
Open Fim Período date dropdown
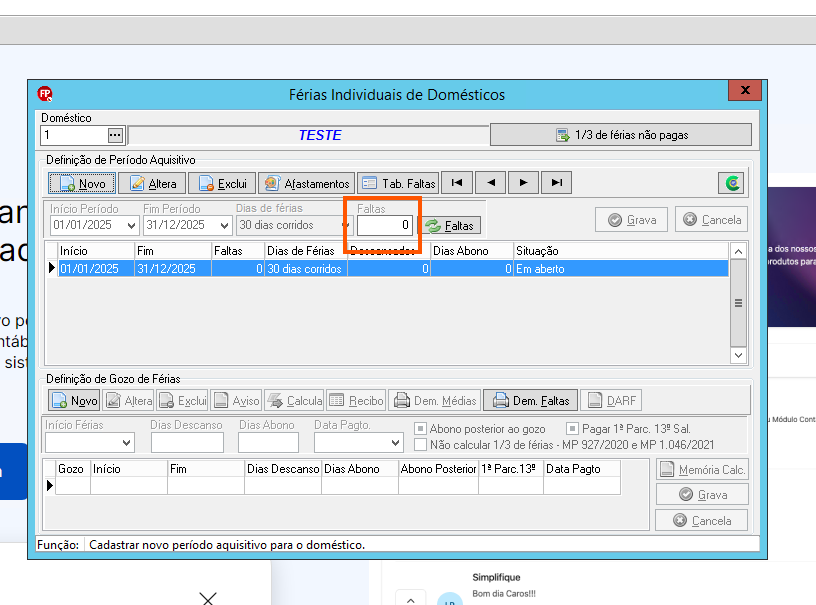(224, 225)
